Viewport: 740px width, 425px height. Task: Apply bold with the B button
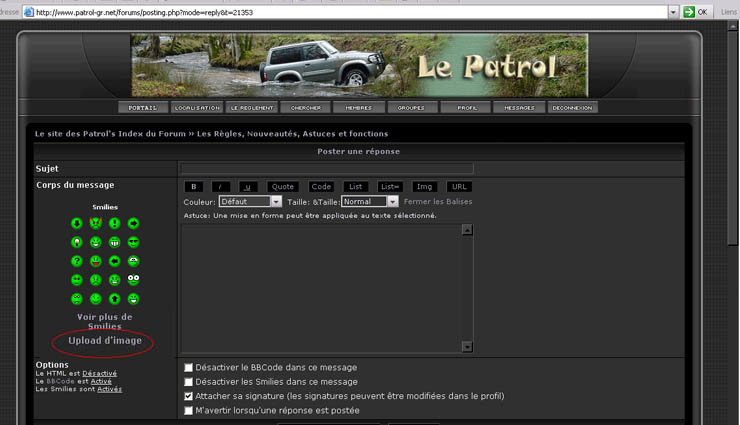click(193, 187)
